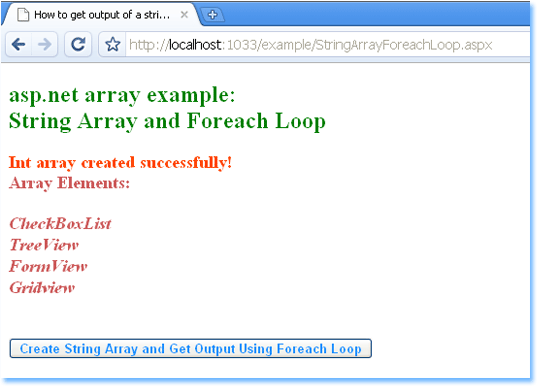The image size is (545, 388).
Task: Select the 'How to get output of a stri...' tab
Action: click(101, 15)
